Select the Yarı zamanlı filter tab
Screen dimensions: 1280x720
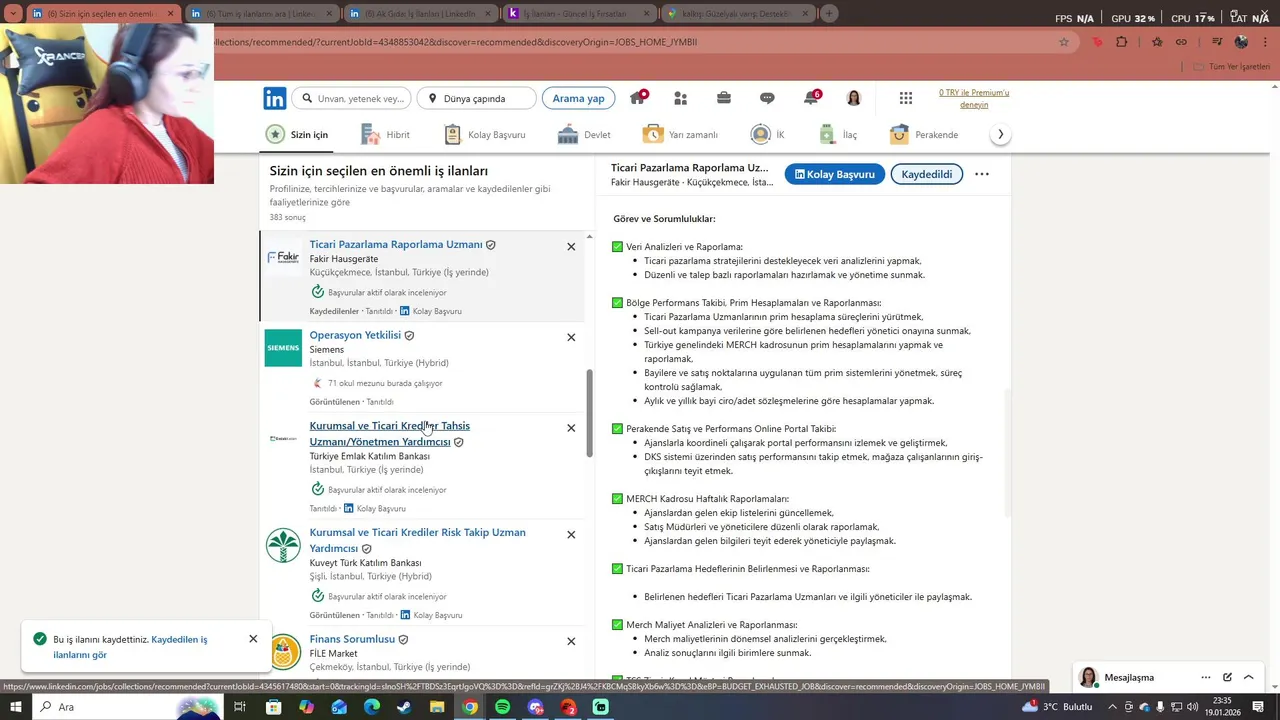click(x=680, y=134)
